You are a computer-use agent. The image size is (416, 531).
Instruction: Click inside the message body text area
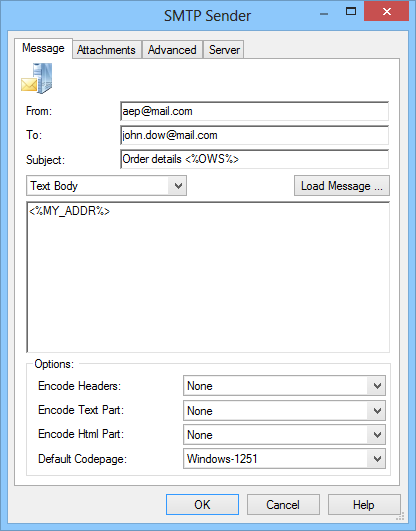click(x=208, y=277)
